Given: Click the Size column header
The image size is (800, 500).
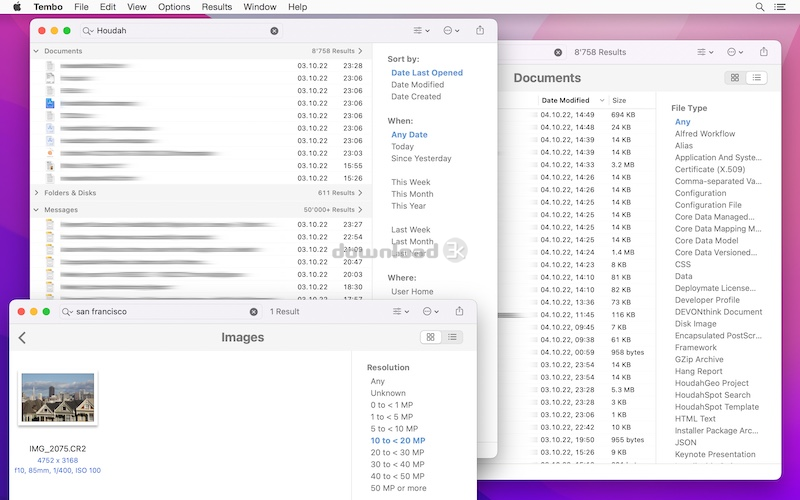Looking at the screenshot, I should click(619, 101).
